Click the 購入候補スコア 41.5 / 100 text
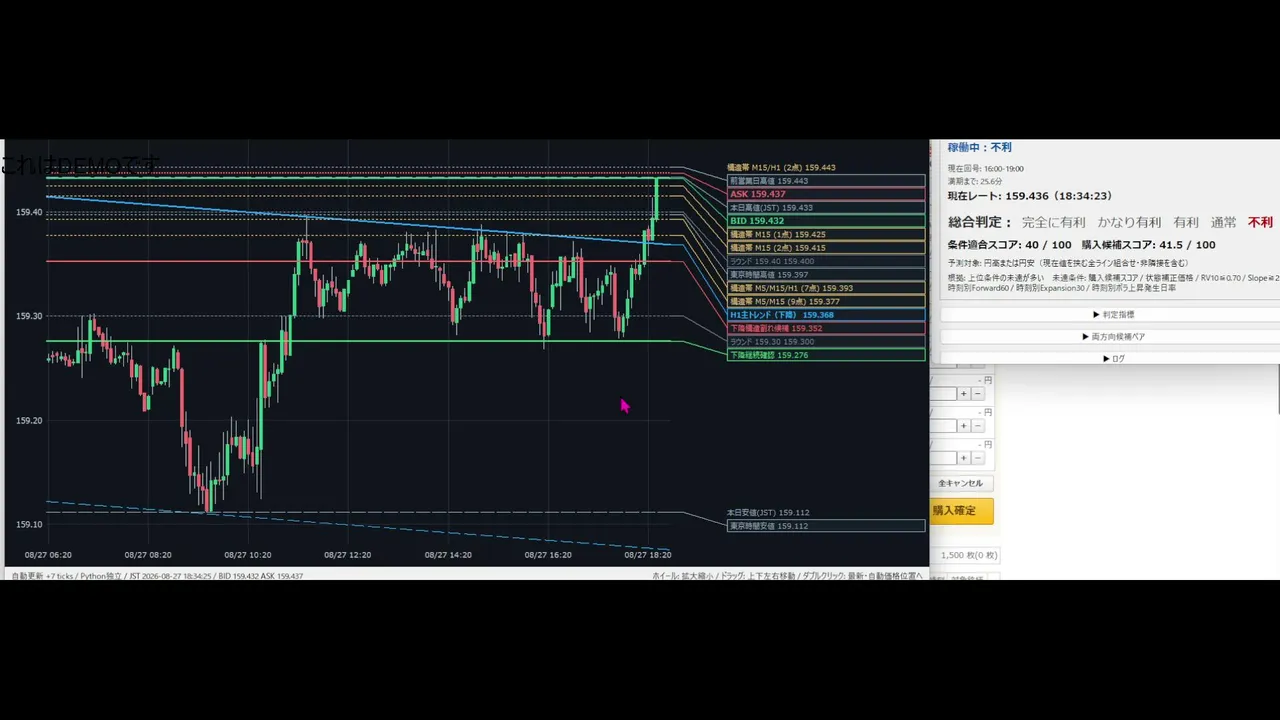1280x720 pixels. [1148, 245]
